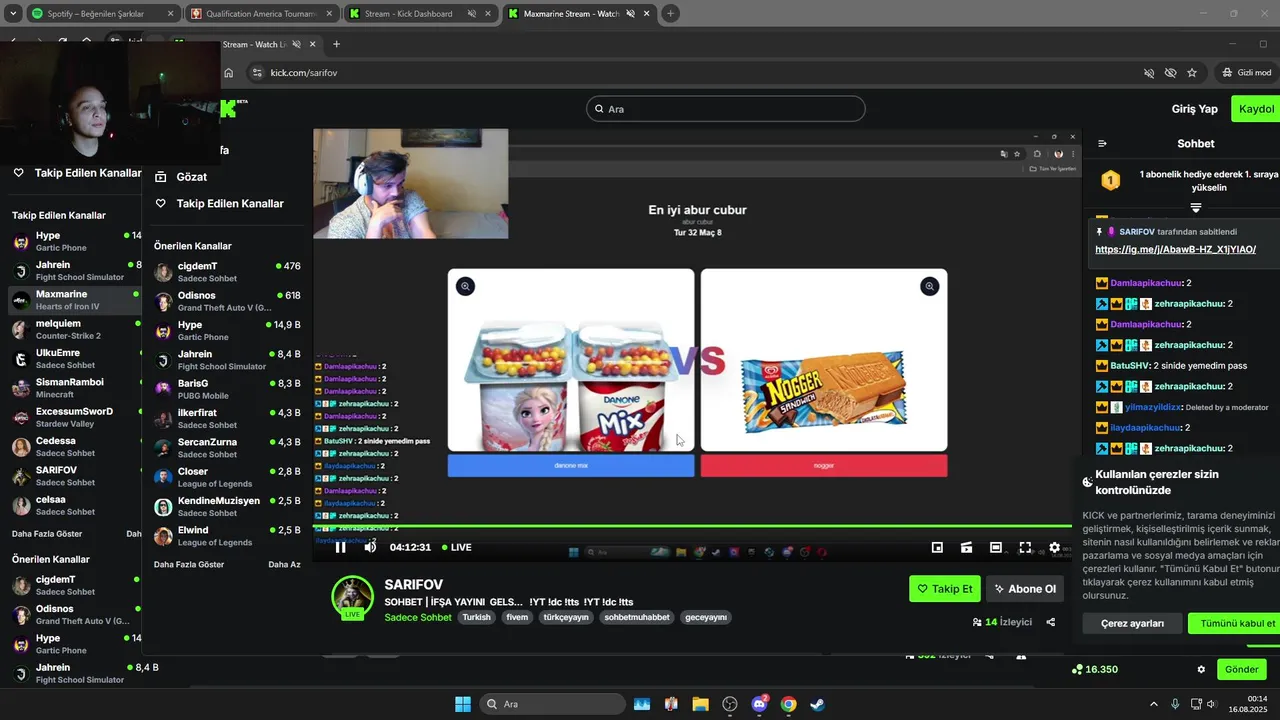Open stream player settings gear
1280x720 pixels.
click(1054, 547)
